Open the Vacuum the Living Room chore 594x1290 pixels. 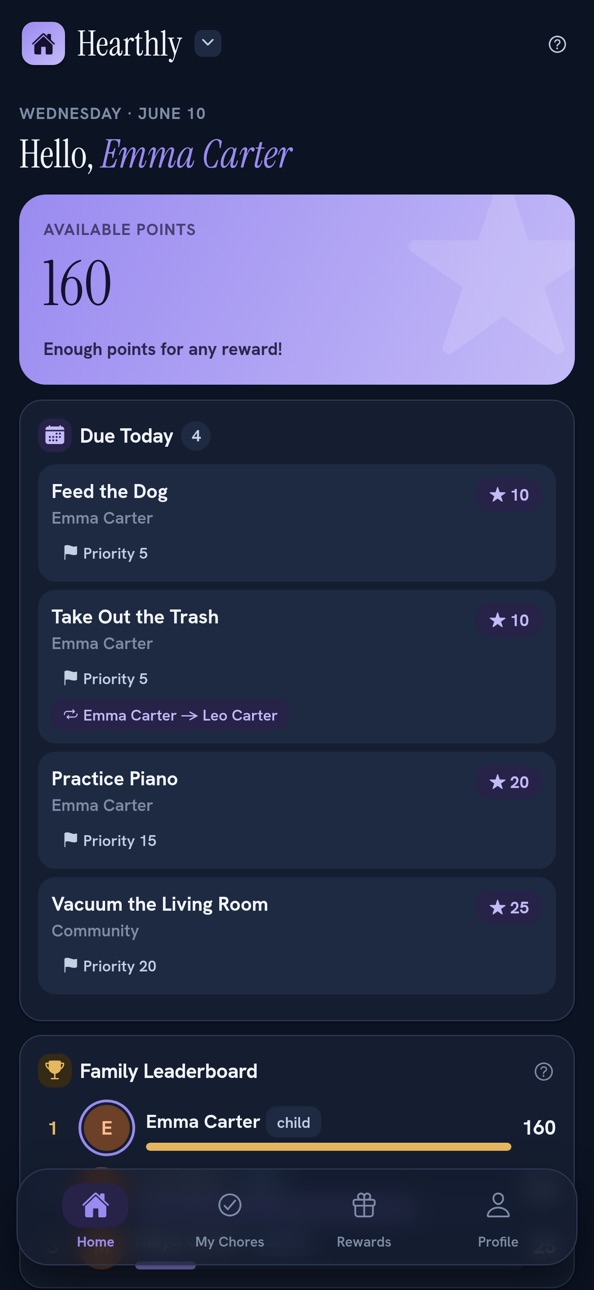tap(297, 935)
